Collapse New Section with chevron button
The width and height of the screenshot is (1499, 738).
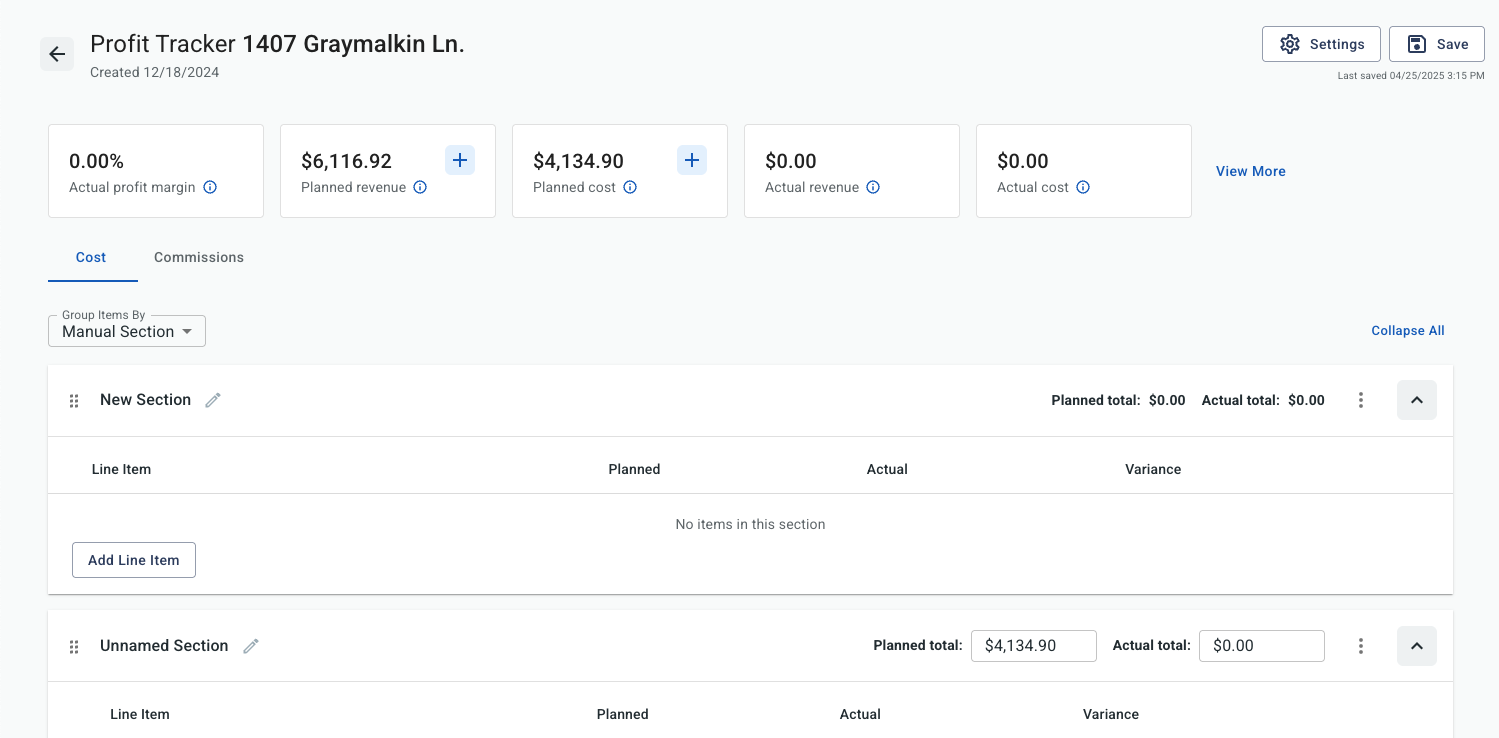point(1417,400)
